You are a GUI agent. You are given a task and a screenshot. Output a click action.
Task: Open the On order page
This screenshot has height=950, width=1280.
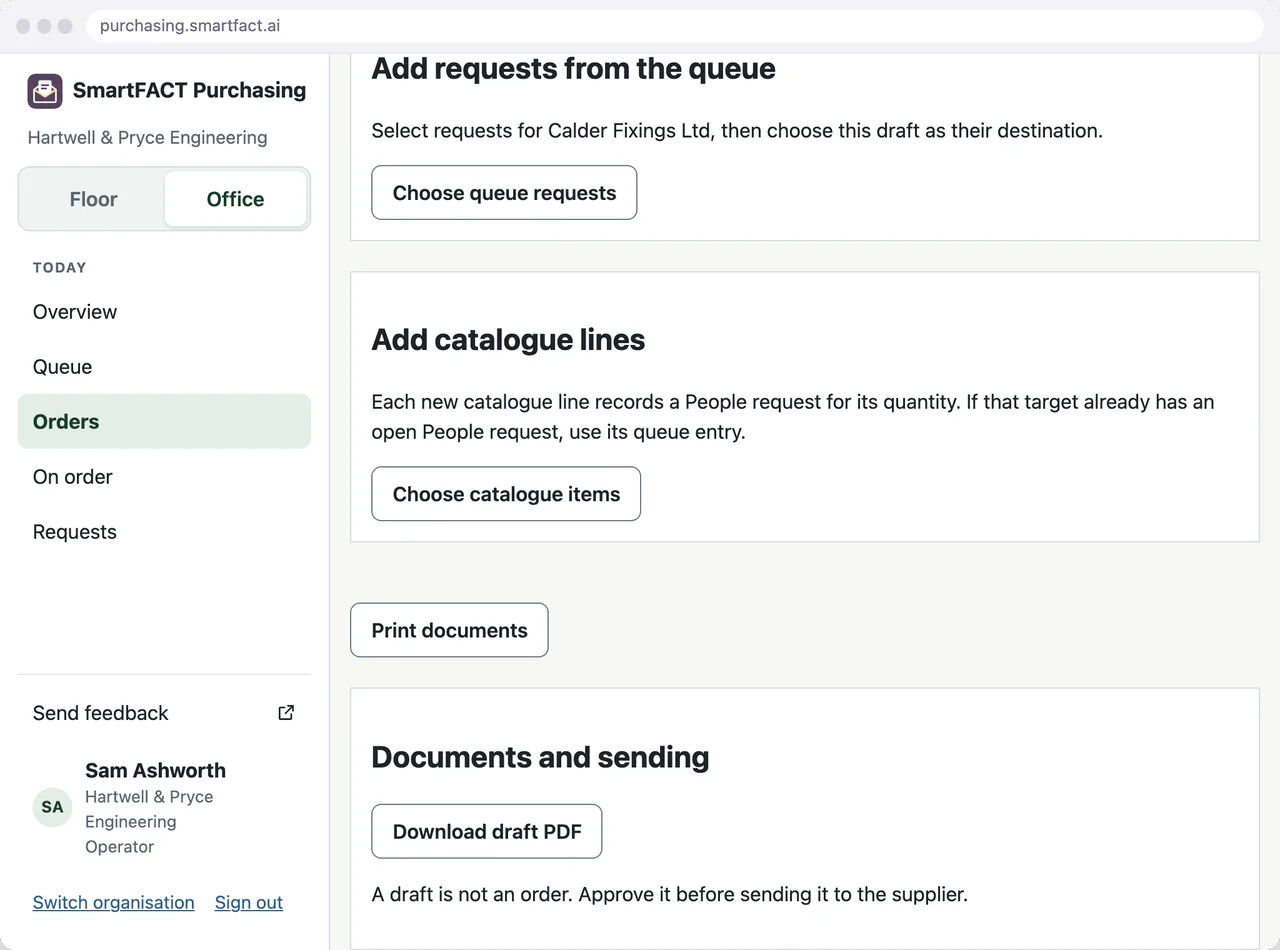164,477
